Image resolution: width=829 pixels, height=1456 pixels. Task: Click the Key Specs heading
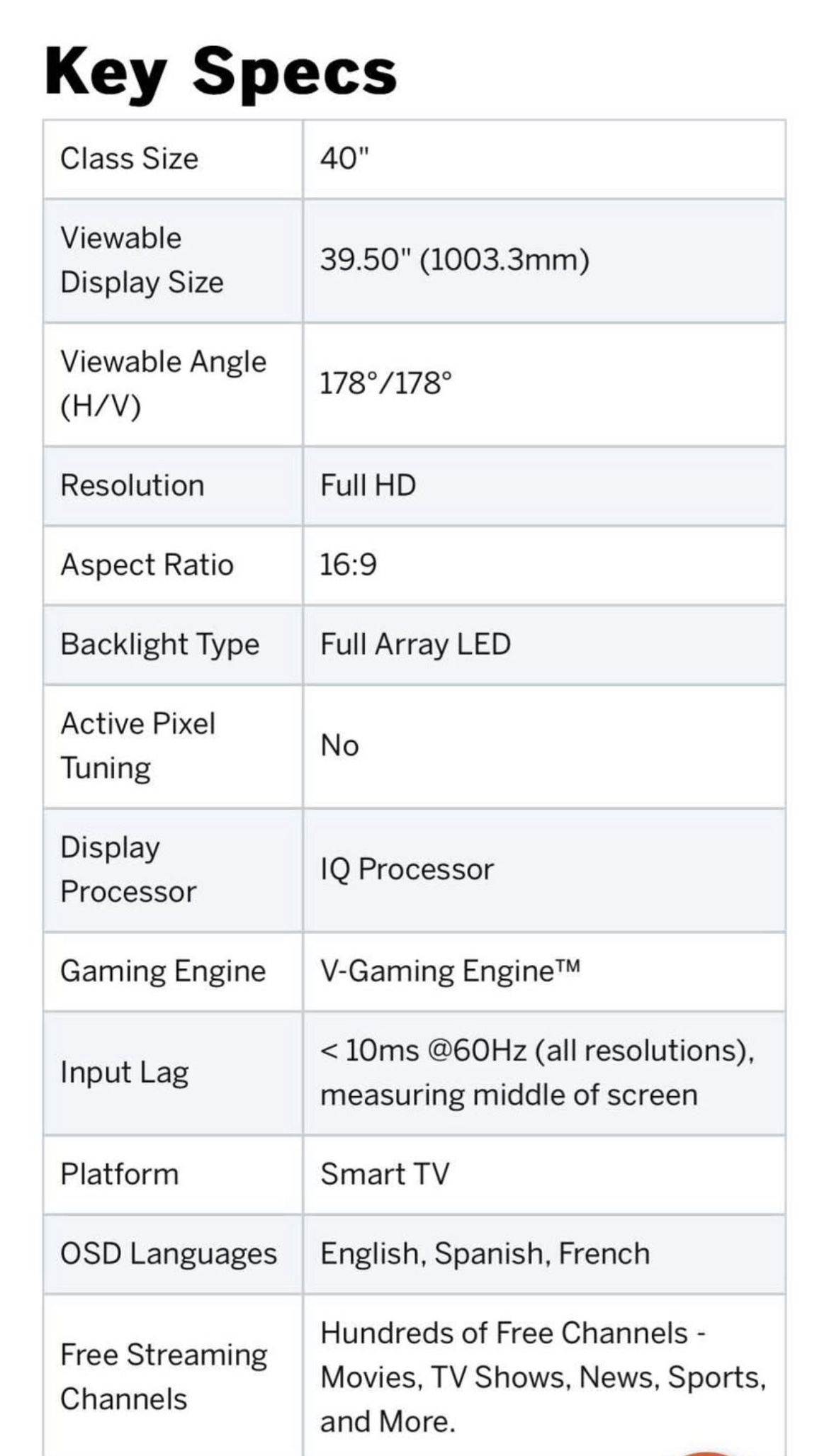[x=220, y=73]
